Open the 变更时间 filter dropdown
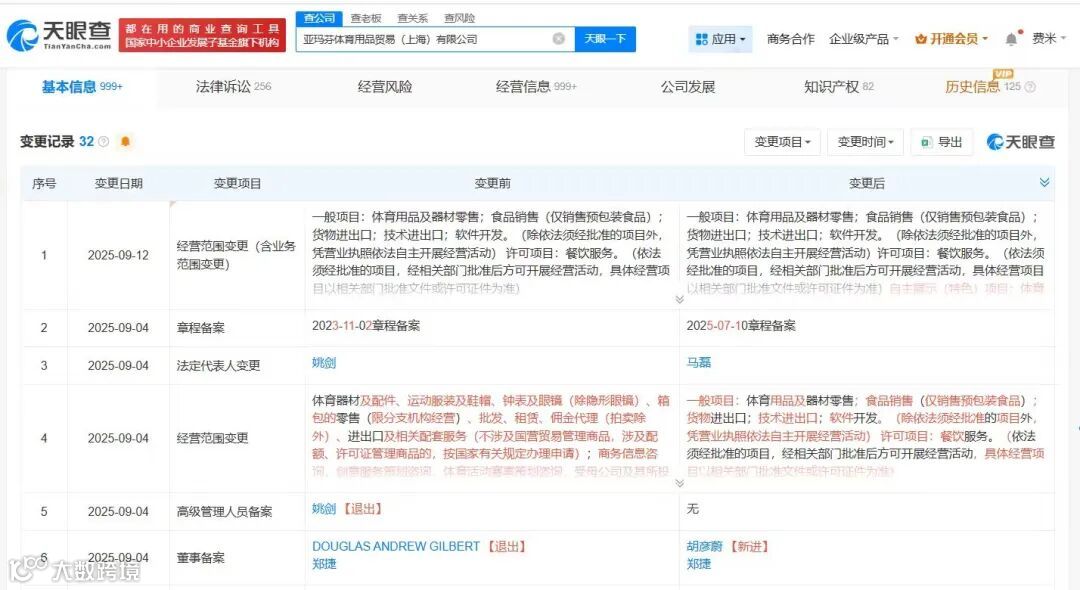This screenshot has height=590, width=1080. [865, 142]
